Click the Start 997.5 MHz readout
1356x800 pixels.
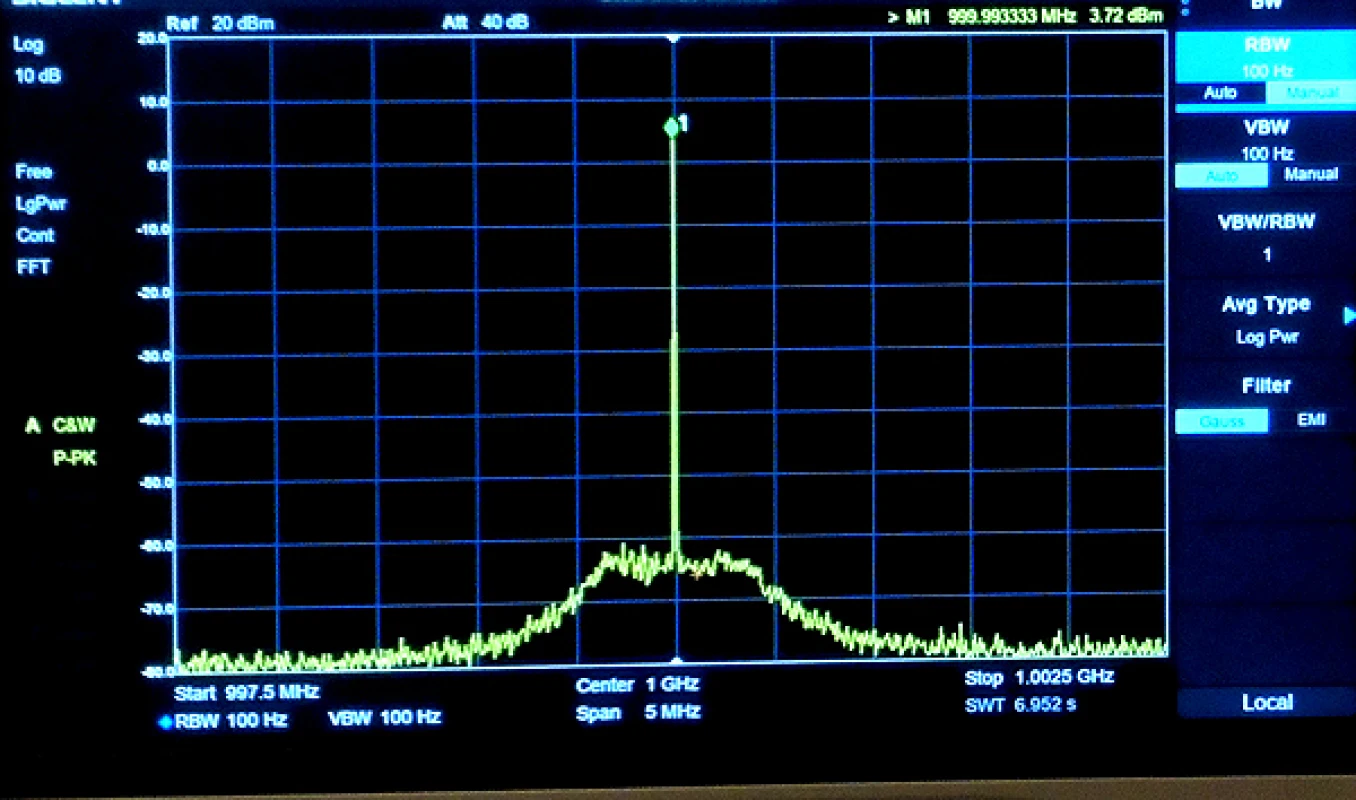point(246,692)
